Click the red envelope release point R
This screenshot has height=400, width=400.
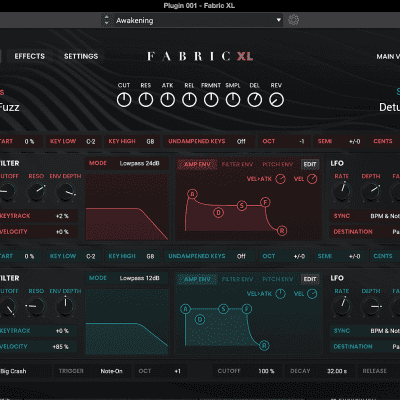282,230
